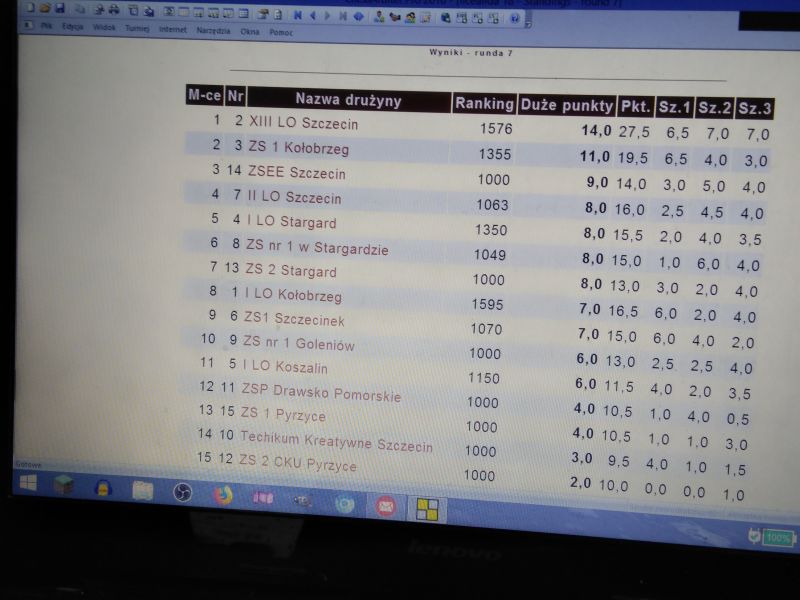Screen dimensions: 800x600
Task: Open the red mail envelope taskbar icon
Action: click(x=386, y=507)
